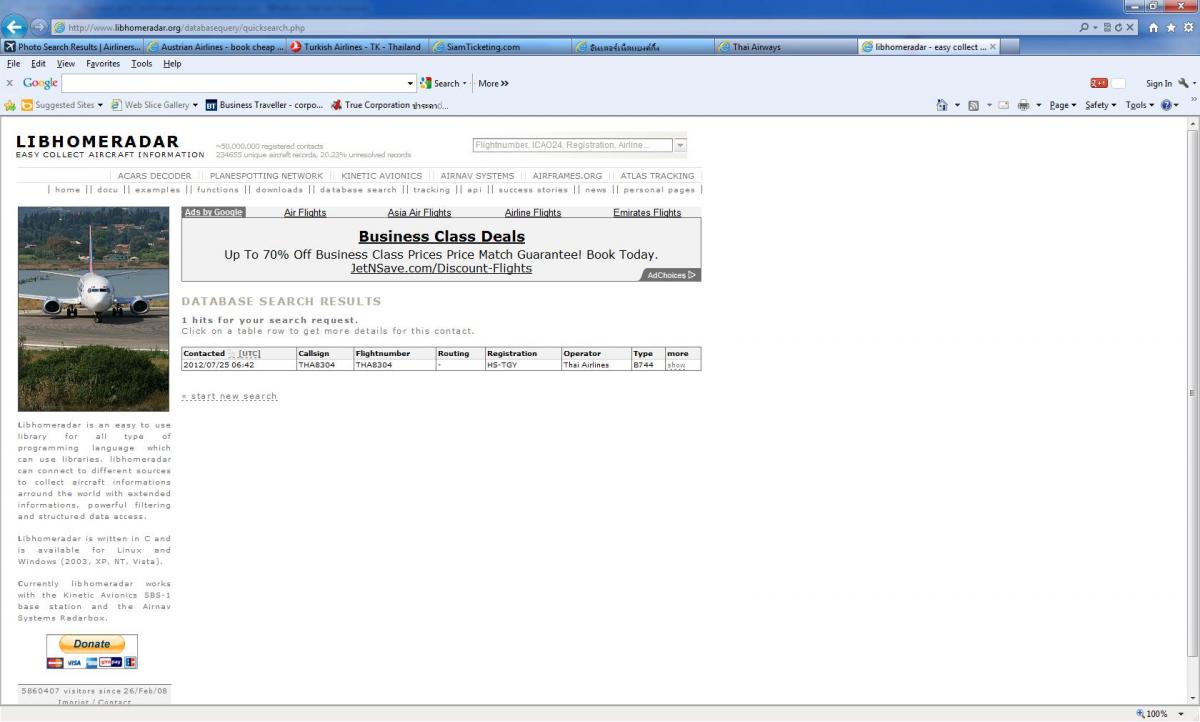Image resolution: width=1200 pixels, height=722 pixels.
Task: Close the libhomeradar tab with its X
Action: click(x=993, y=47)
